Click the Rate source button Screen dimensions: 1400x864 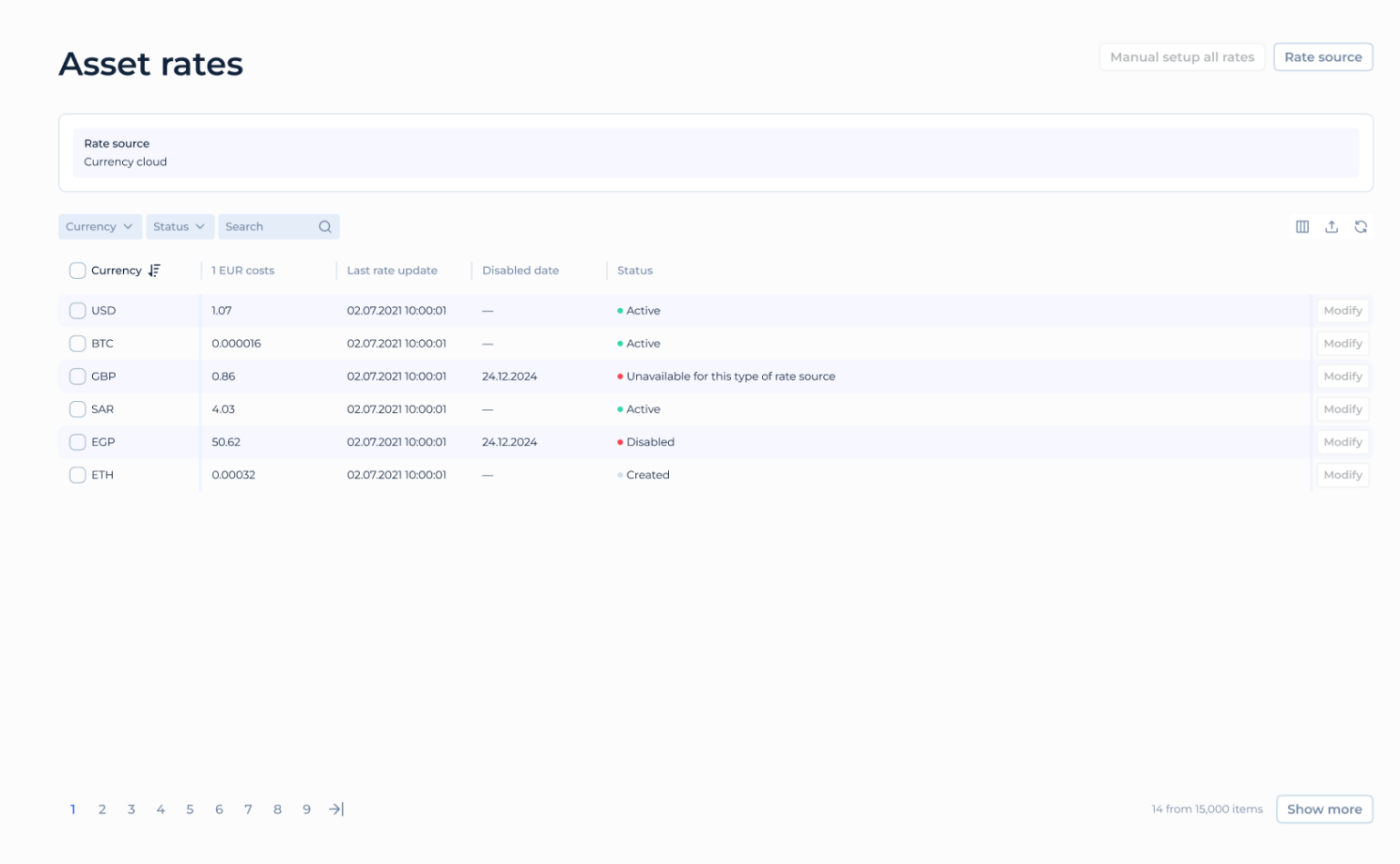(x=1323, y=57)
